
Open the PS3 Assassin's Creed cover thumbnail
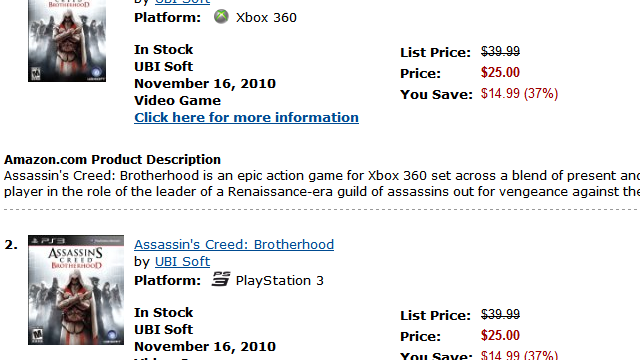76,290
